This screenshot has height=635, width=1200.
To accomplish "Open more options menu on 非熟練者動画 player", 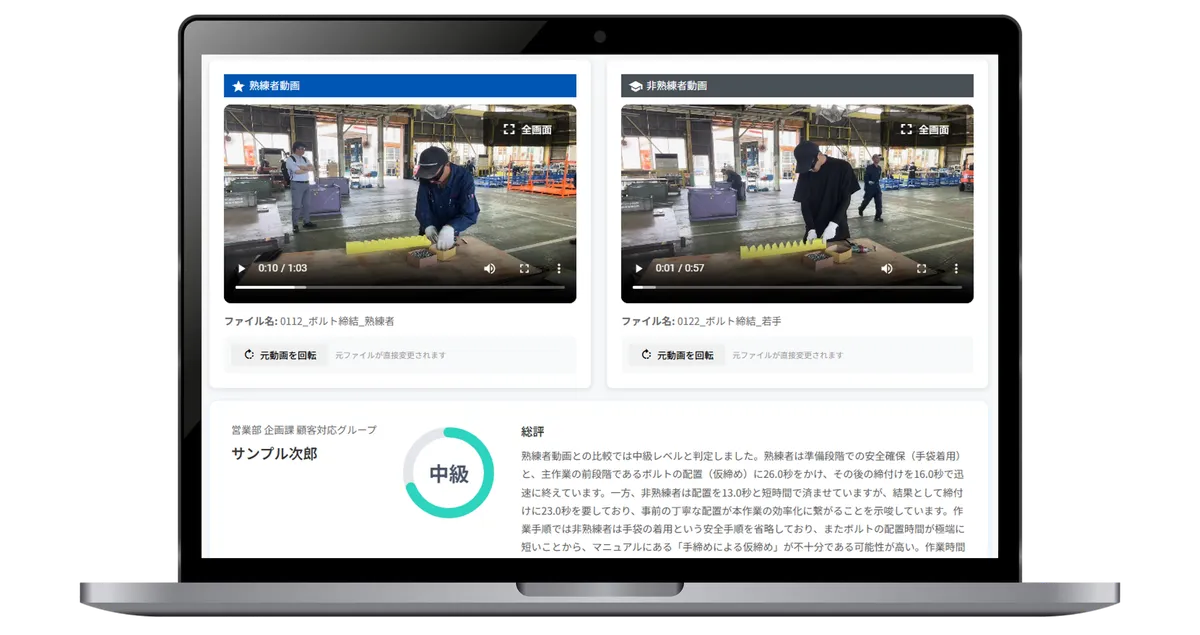I will (956, 269).
